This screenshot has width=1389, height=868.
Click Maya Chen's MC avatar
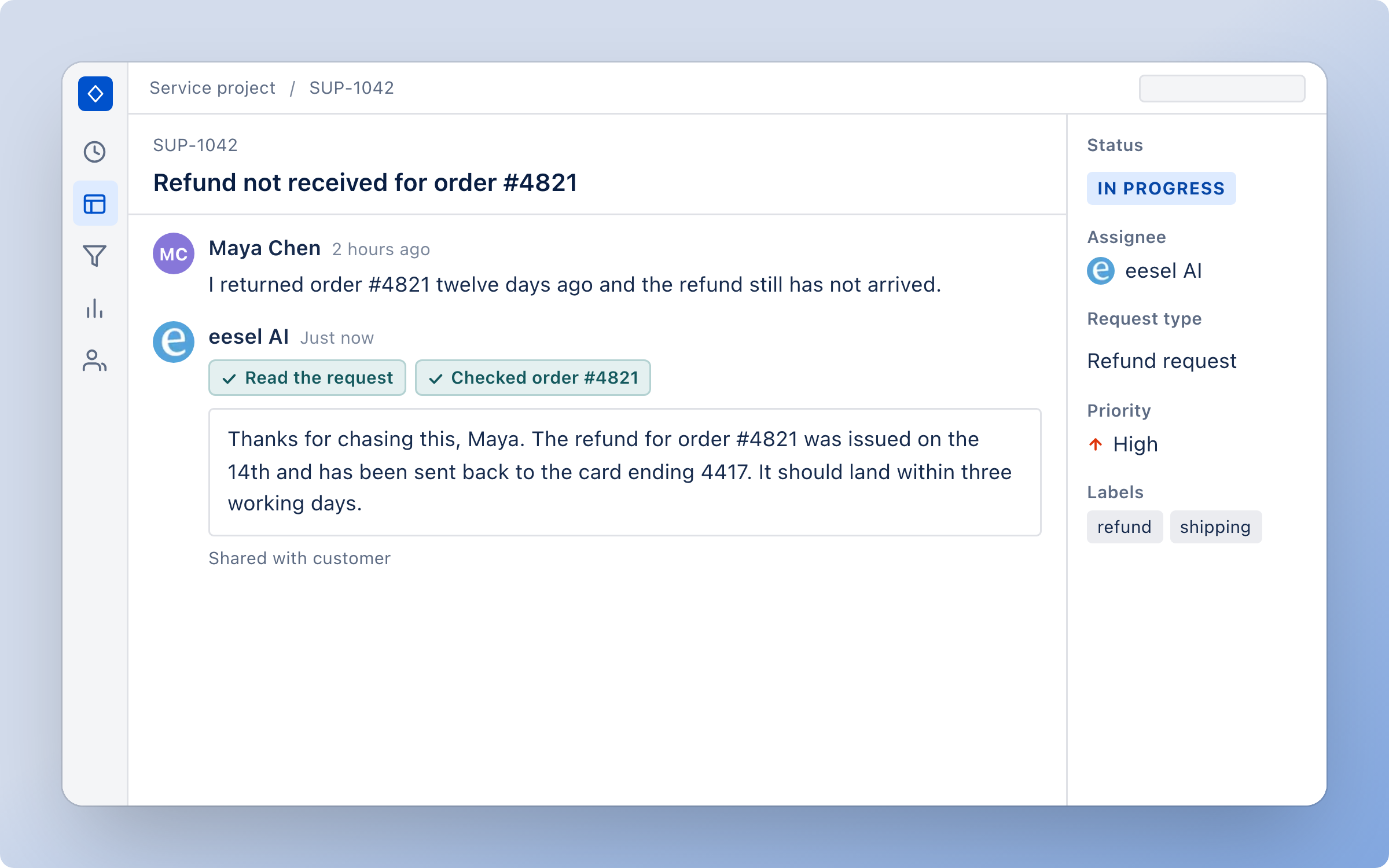(x=174, y=253)
